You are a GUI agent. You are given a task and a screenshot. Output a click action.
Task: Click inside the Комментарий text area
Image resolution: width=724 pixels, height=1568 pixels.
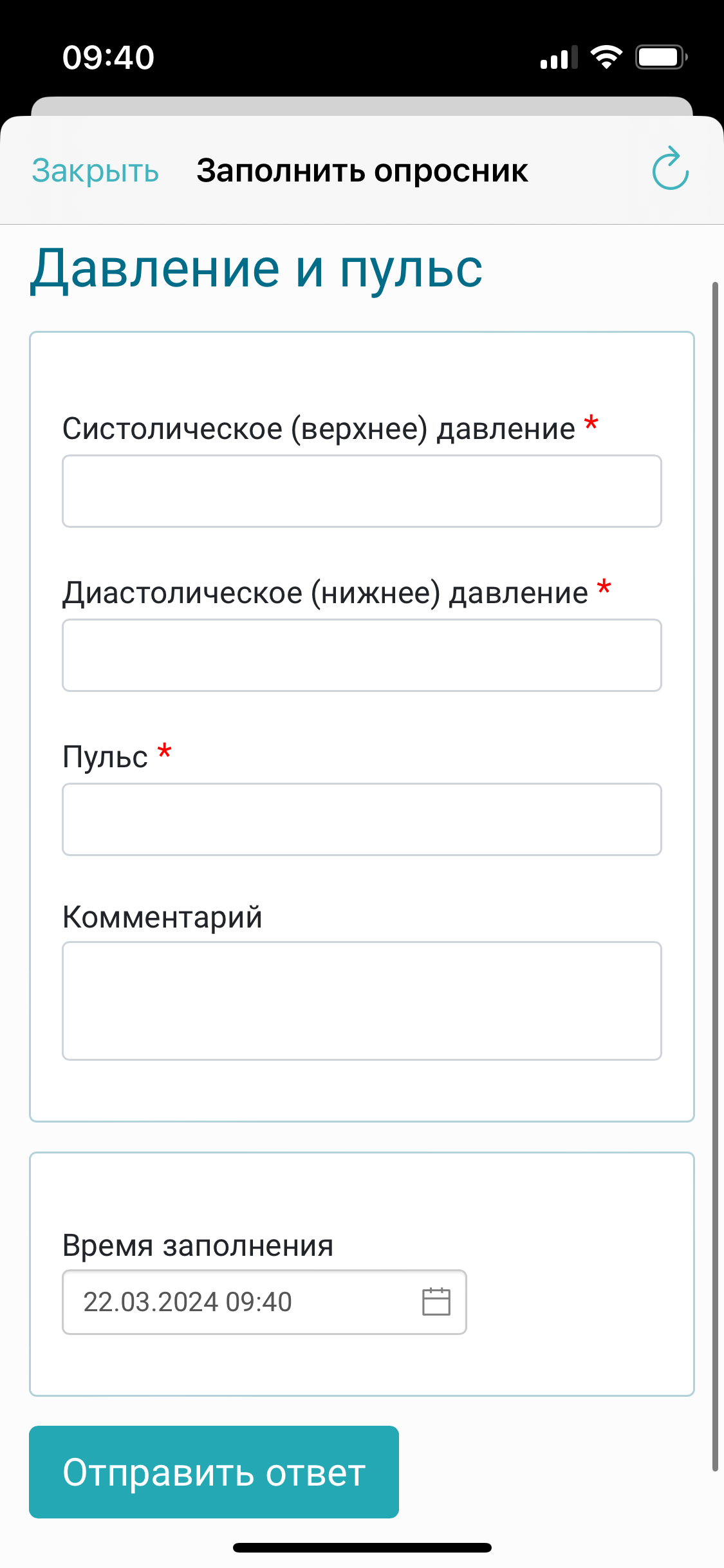(362, 1001)
